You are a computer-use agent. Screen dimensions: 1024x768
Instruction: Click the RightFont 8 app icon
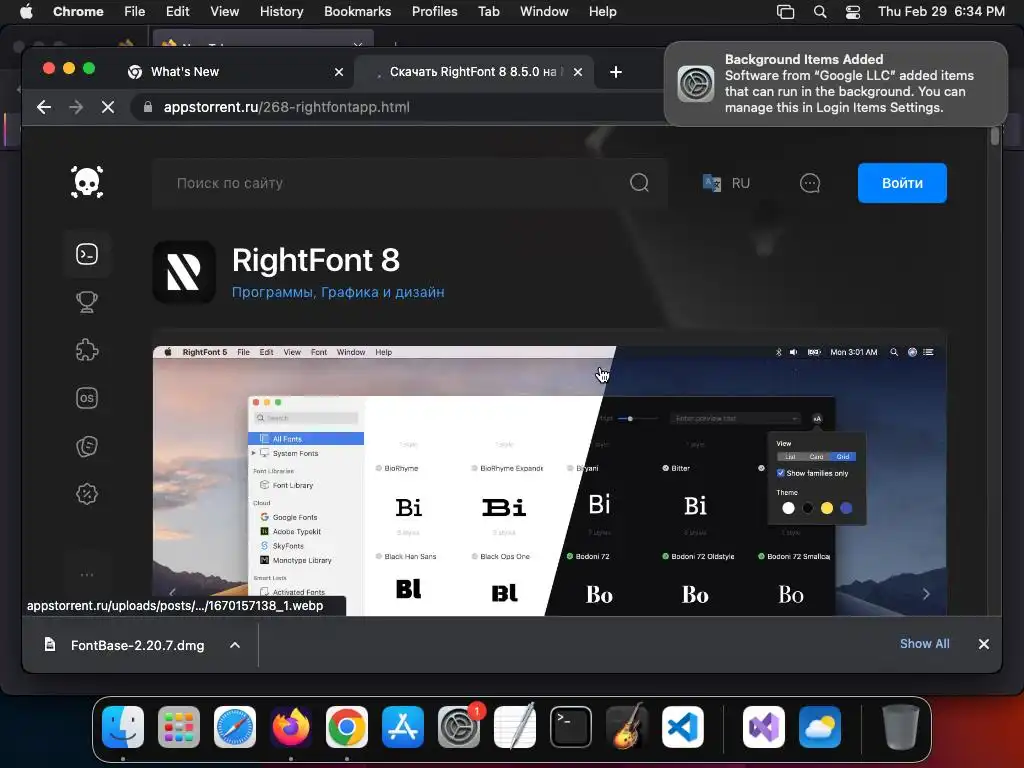pos(184,272)
